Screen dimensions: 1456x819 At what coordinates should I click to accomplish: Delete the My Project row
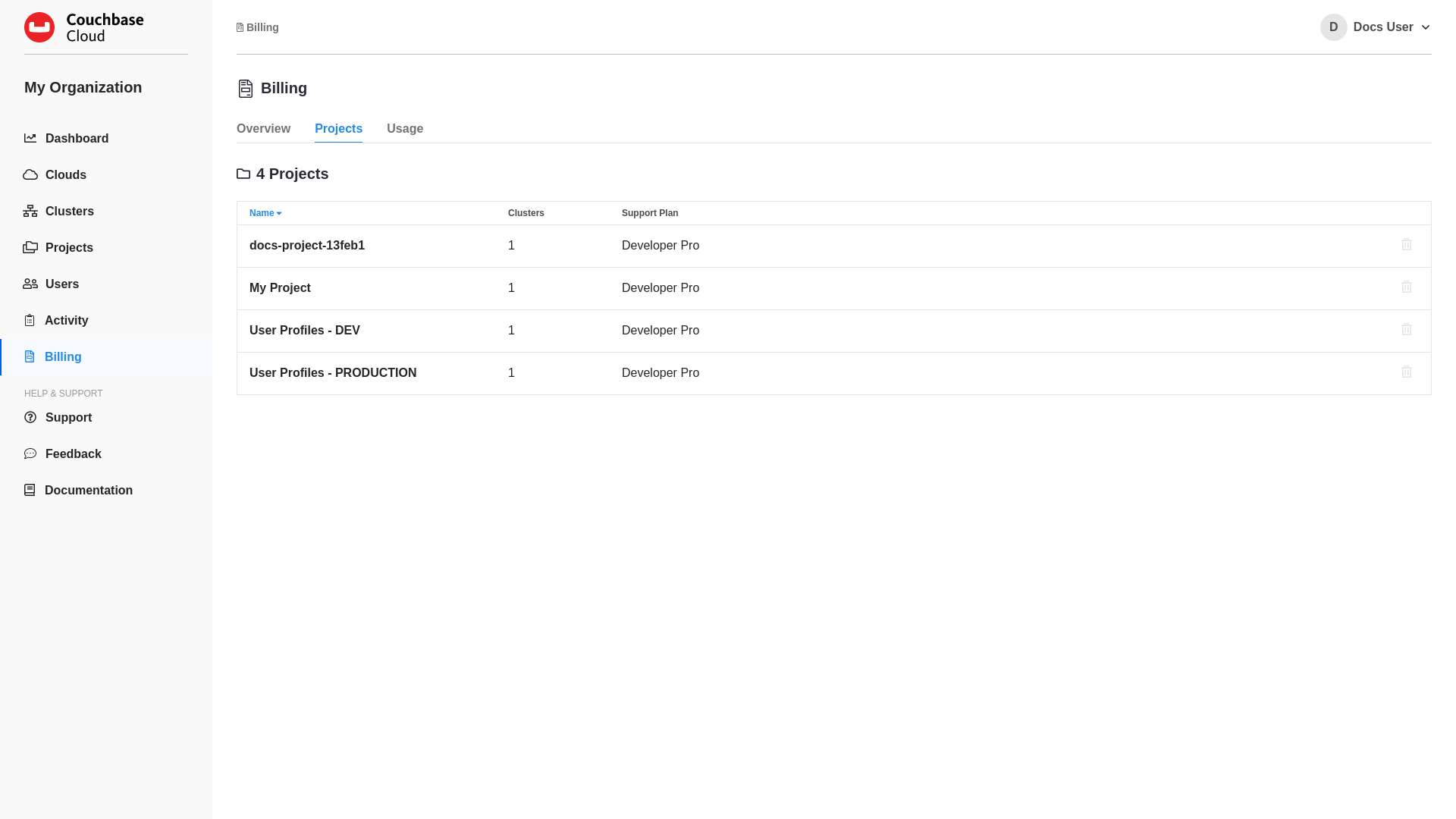pyautogui.click(x=1407, y=287)
